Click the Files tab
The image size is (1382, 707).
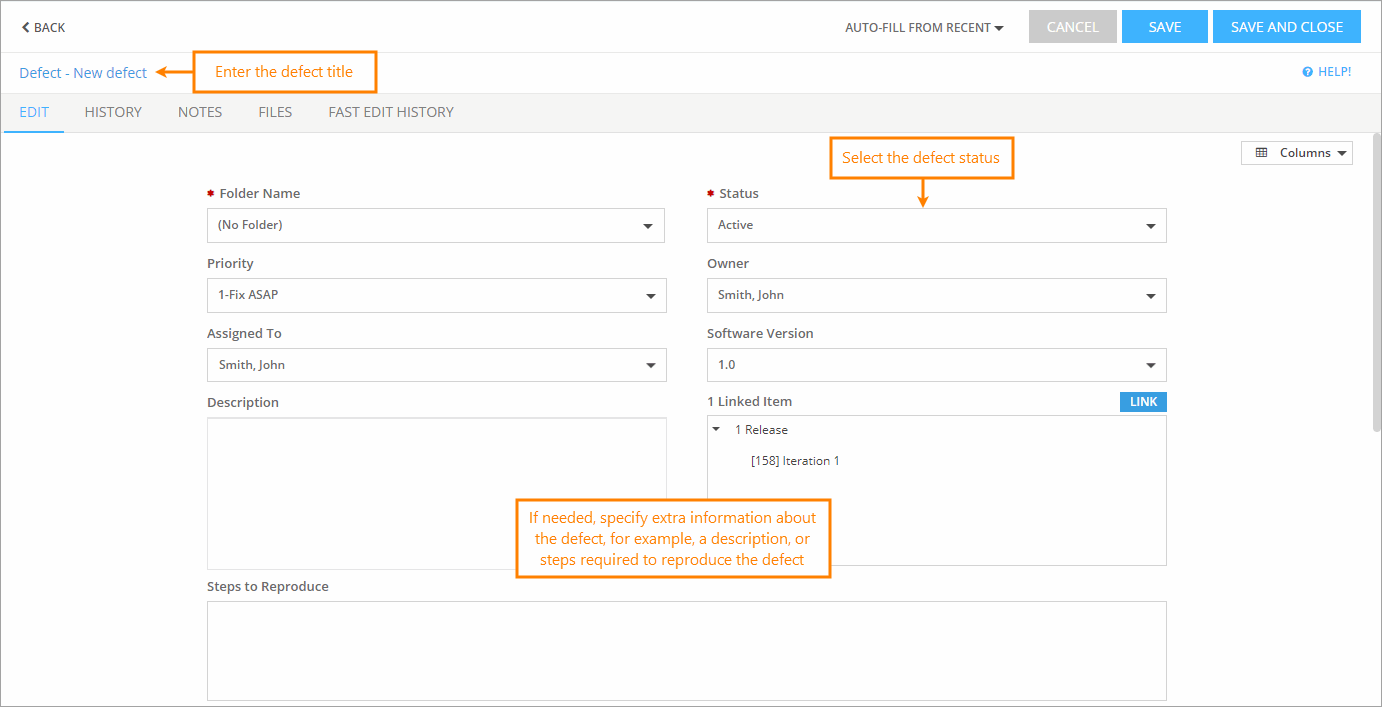click(x=275, y=112)
